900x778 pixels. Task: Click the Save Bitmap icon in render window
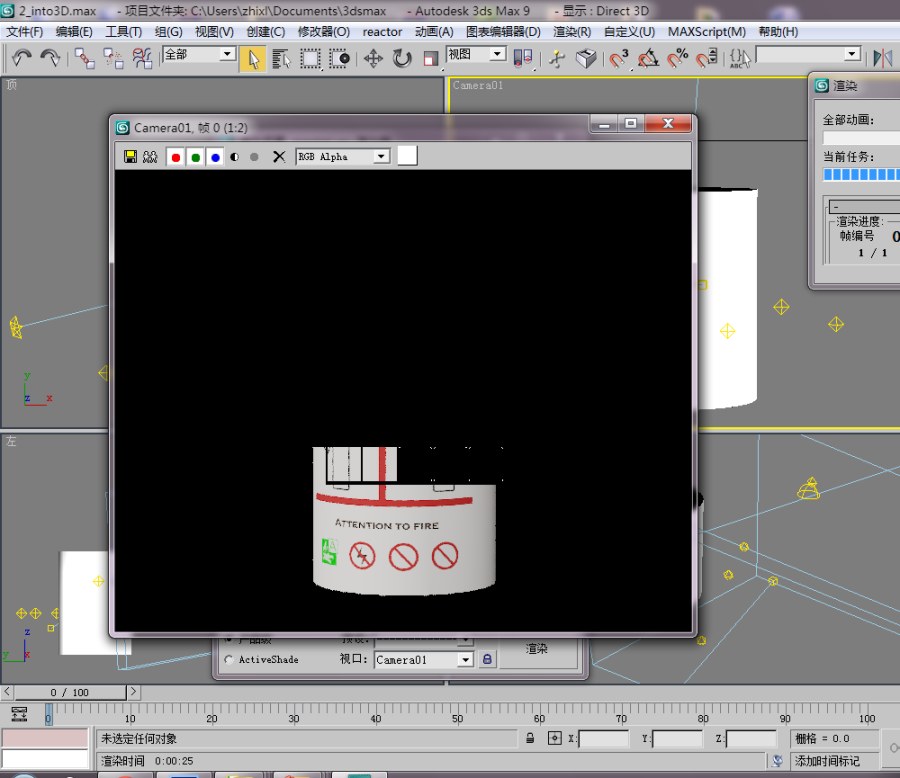pos(130,157)
